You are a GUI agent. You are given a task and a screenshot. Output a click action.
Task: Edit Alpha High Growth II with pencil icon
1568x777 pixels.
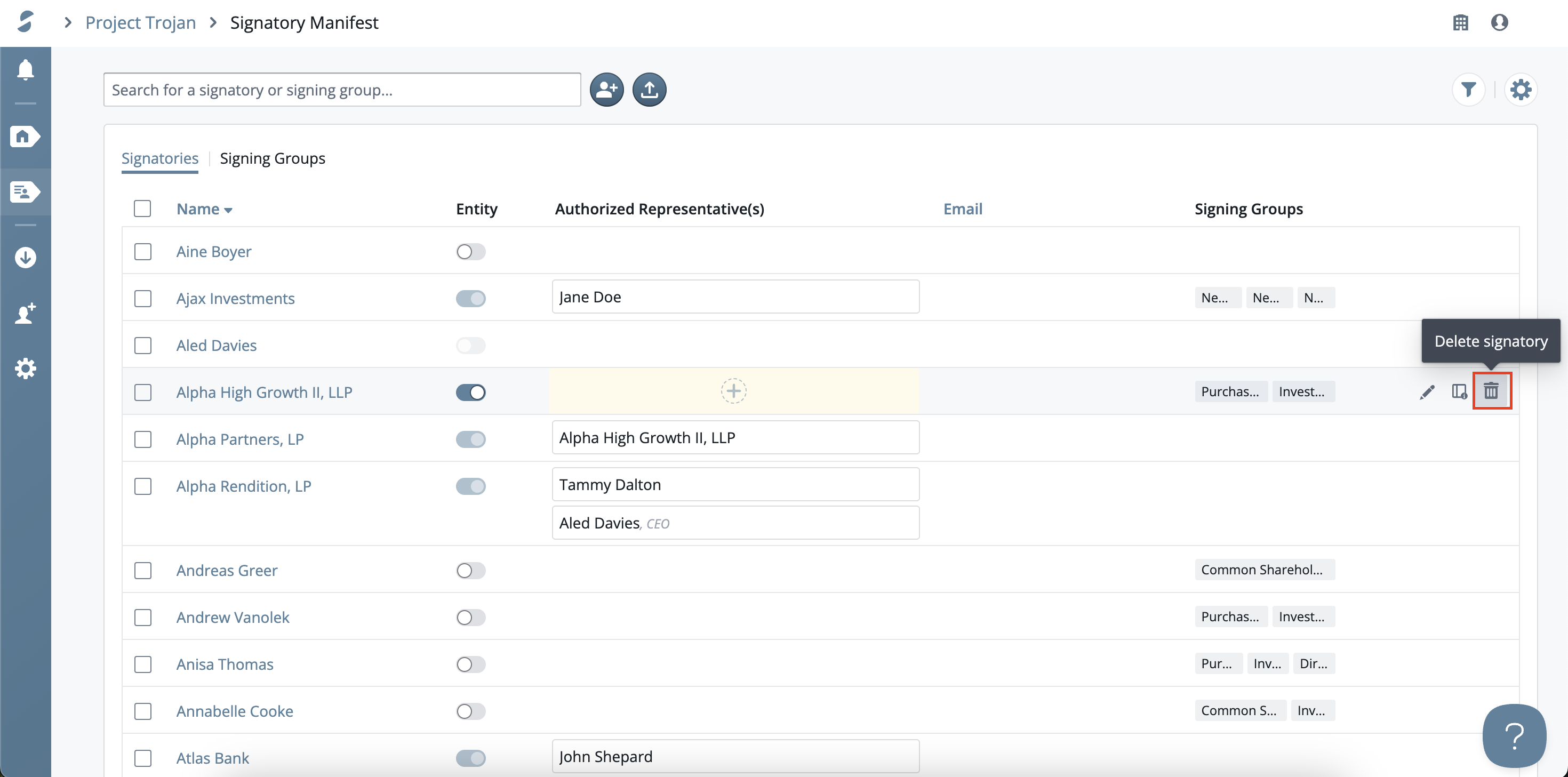point(1427,392)
